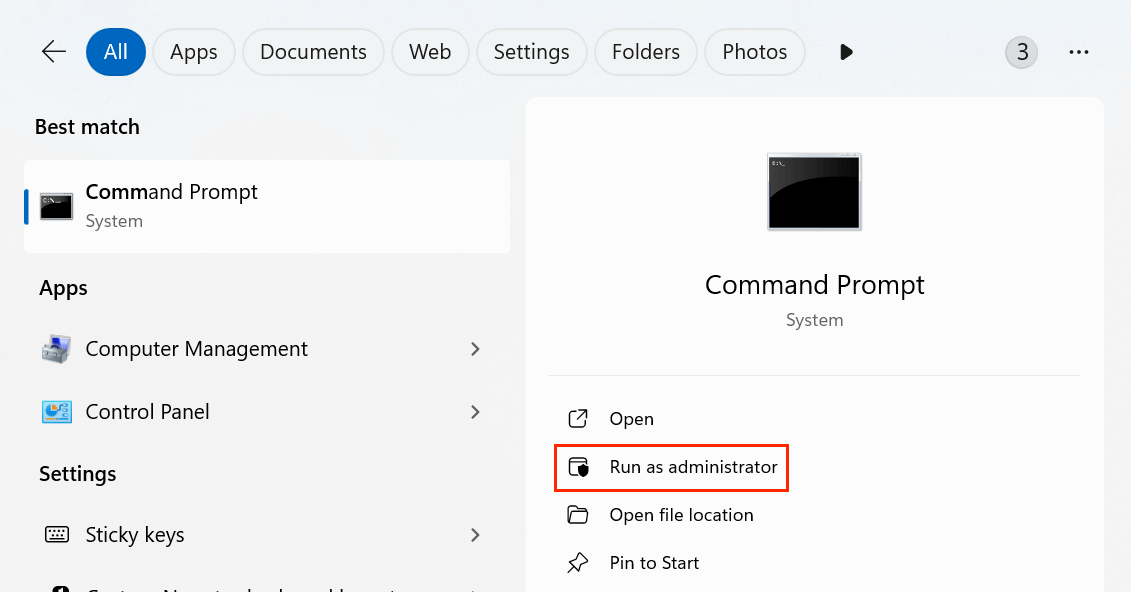
Task: Click the Sticky keys icon
Action: pyautogui.click(x=56, y=535)
